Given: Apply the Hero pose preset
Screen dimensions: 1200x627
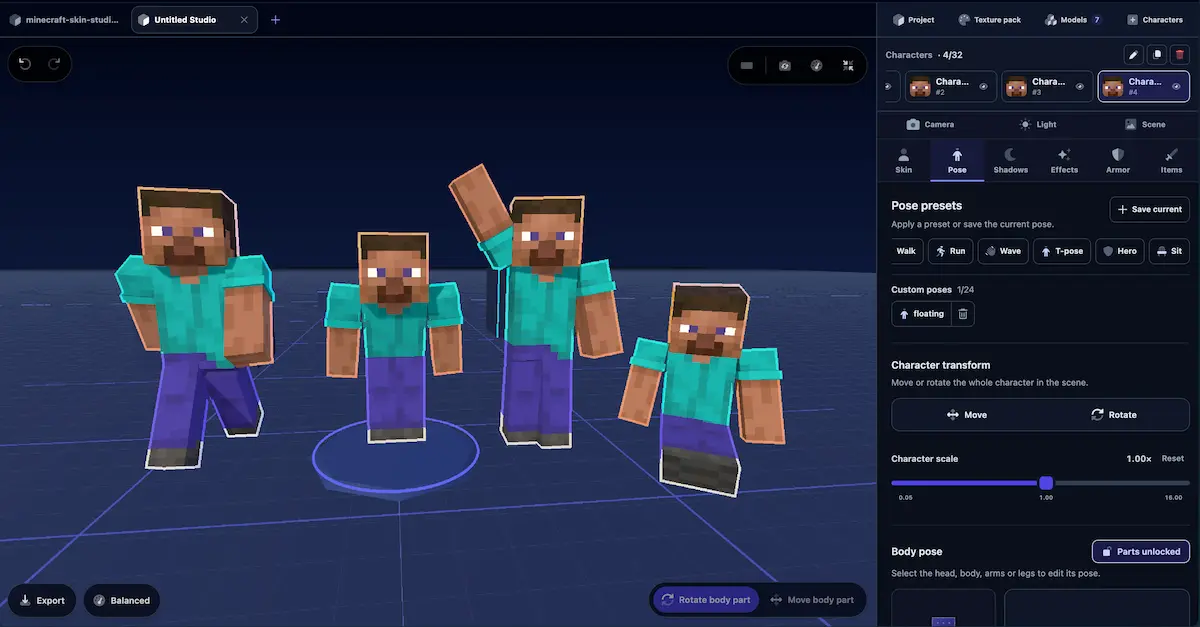Looking at the screenshot, I should pyautogui.click(x=1119, y=251).
